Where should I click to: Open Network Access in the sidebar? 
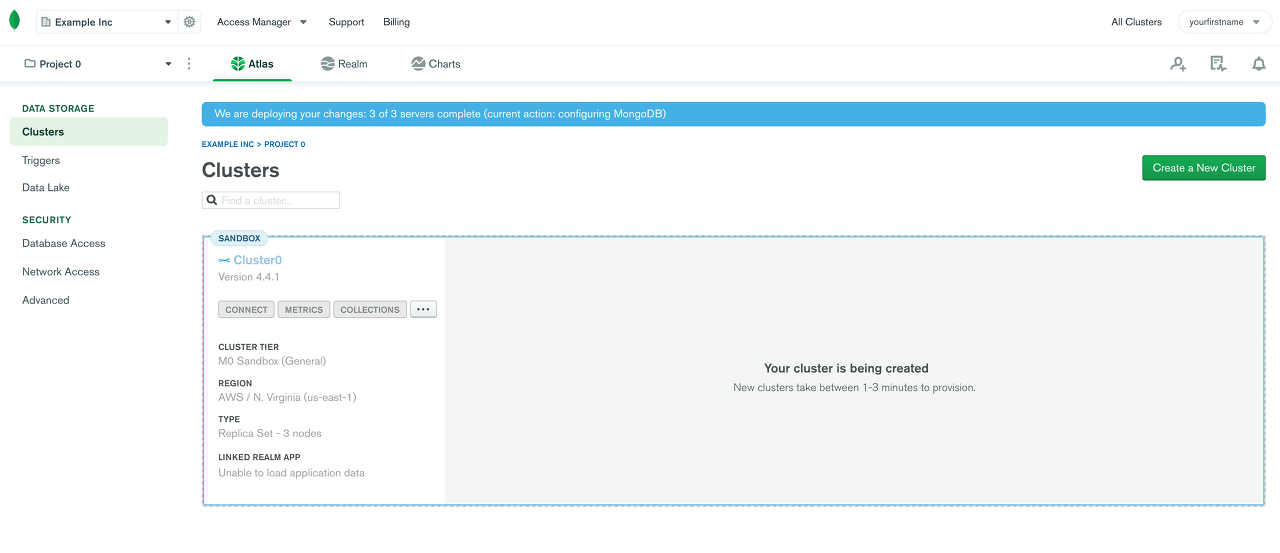tap(61, 272)
